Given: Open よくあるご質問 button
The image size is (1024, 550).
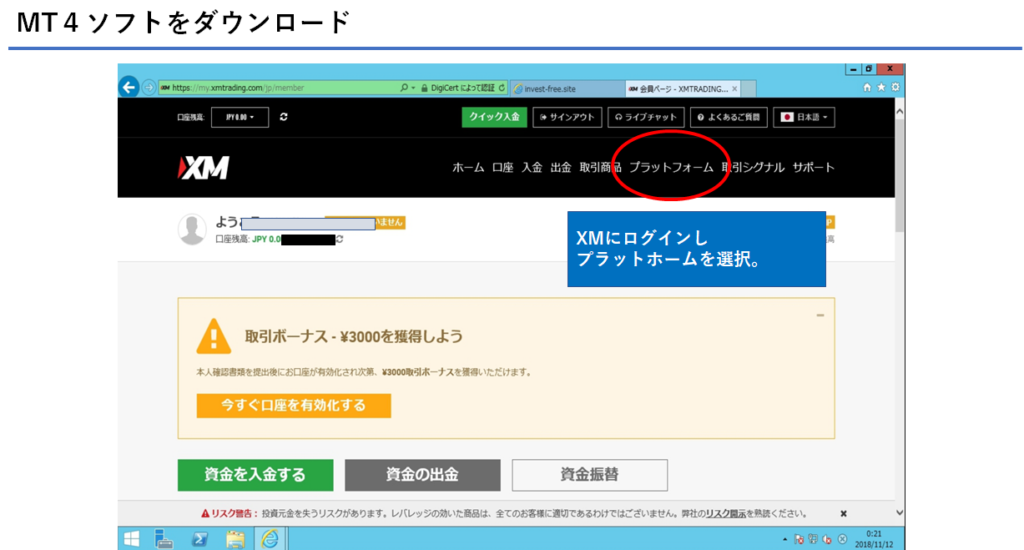Looking at the screenshot, I should [728, 117].
